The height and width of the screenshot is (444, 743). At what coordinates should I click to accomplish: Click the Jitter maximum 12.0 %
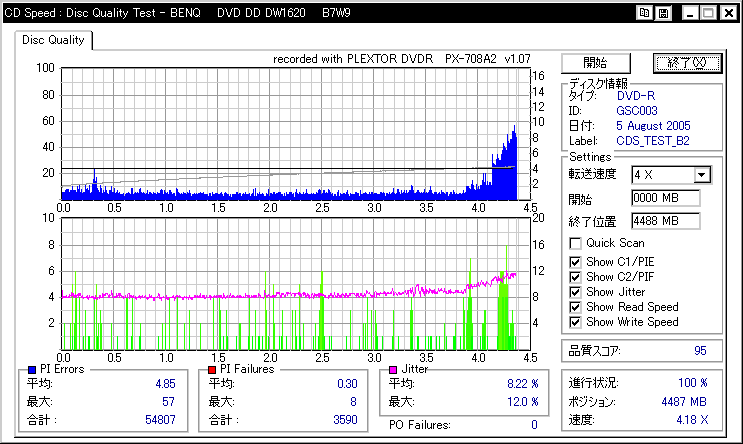(x=523, y=402)
